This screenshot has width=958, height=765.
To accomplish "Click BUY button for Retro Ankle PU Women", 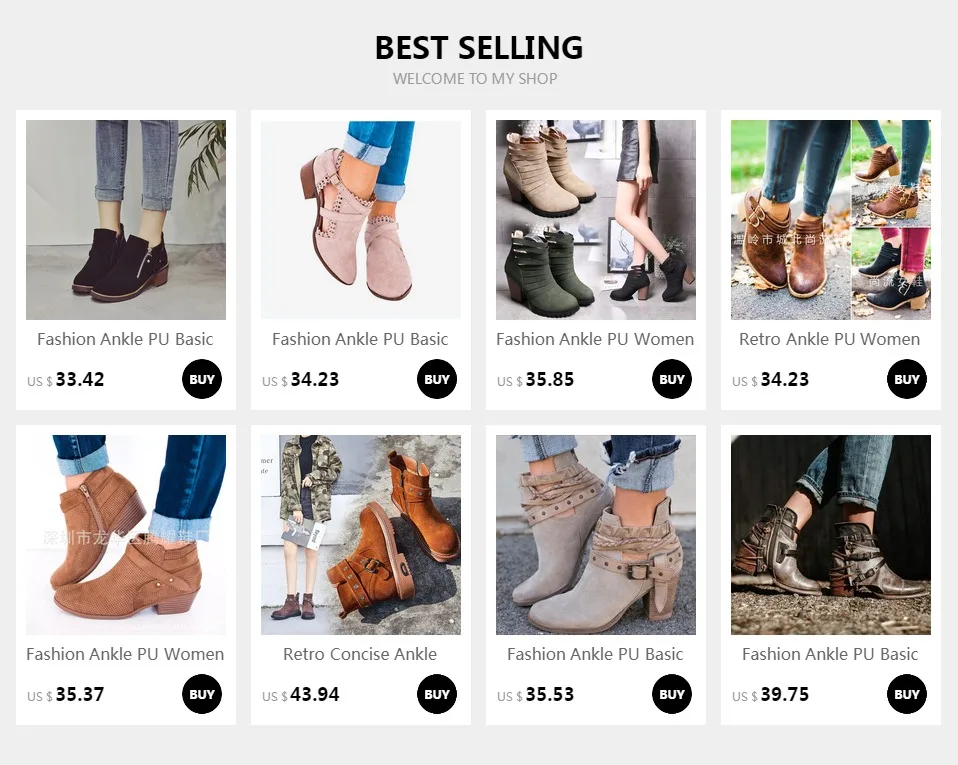I will point(907,379).
